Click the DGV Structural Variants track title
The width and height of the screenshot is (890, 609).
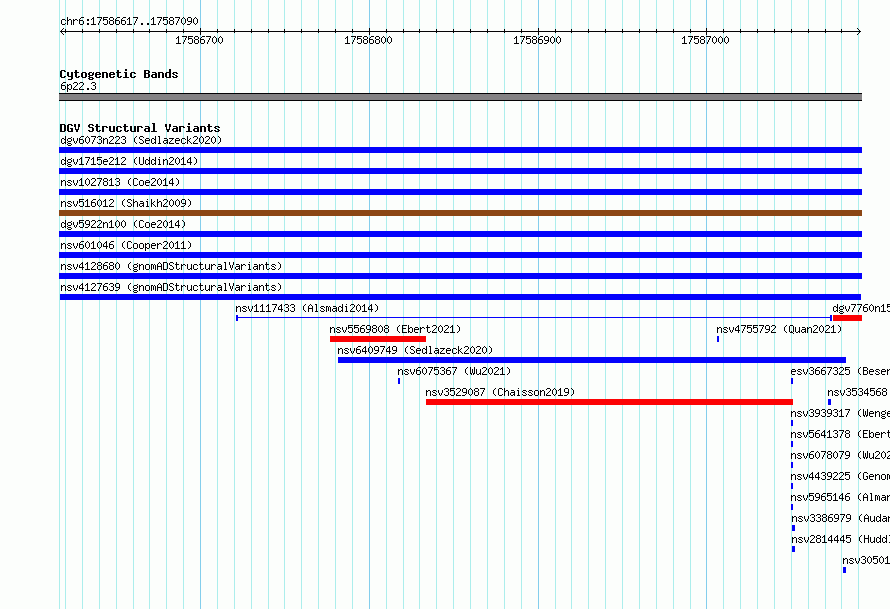click(140, 128)
